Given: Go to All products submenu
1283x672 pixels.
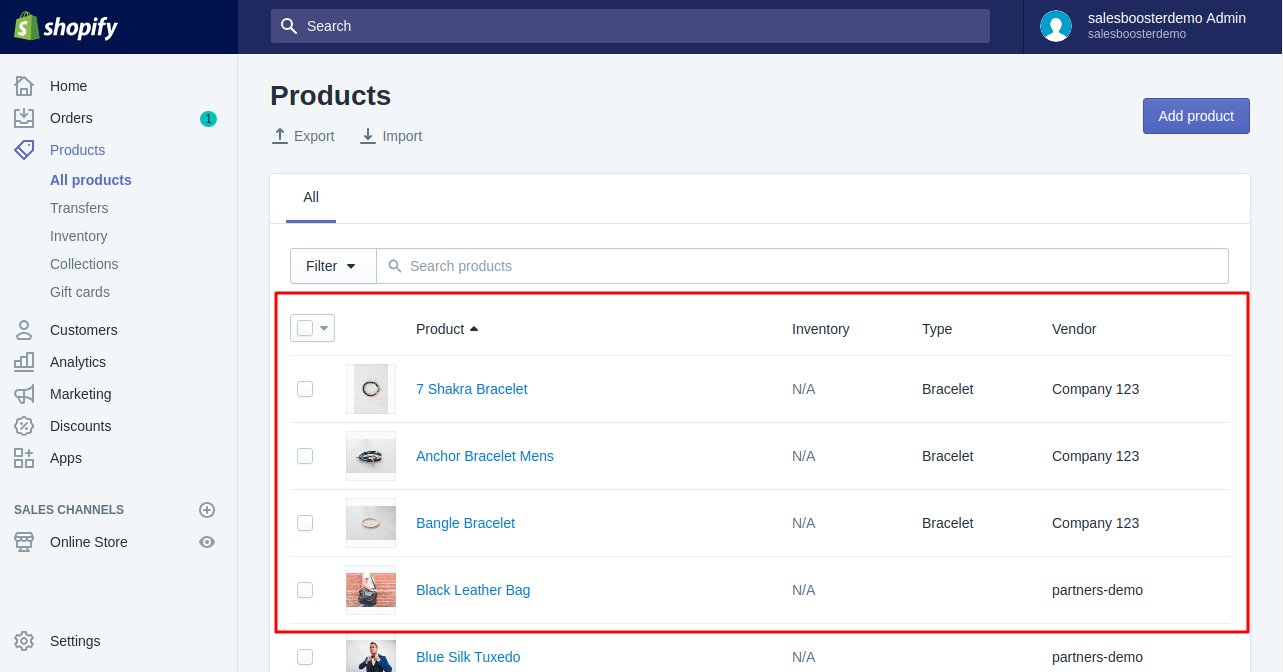Looking at the screenshot, I should click(91, 180).
